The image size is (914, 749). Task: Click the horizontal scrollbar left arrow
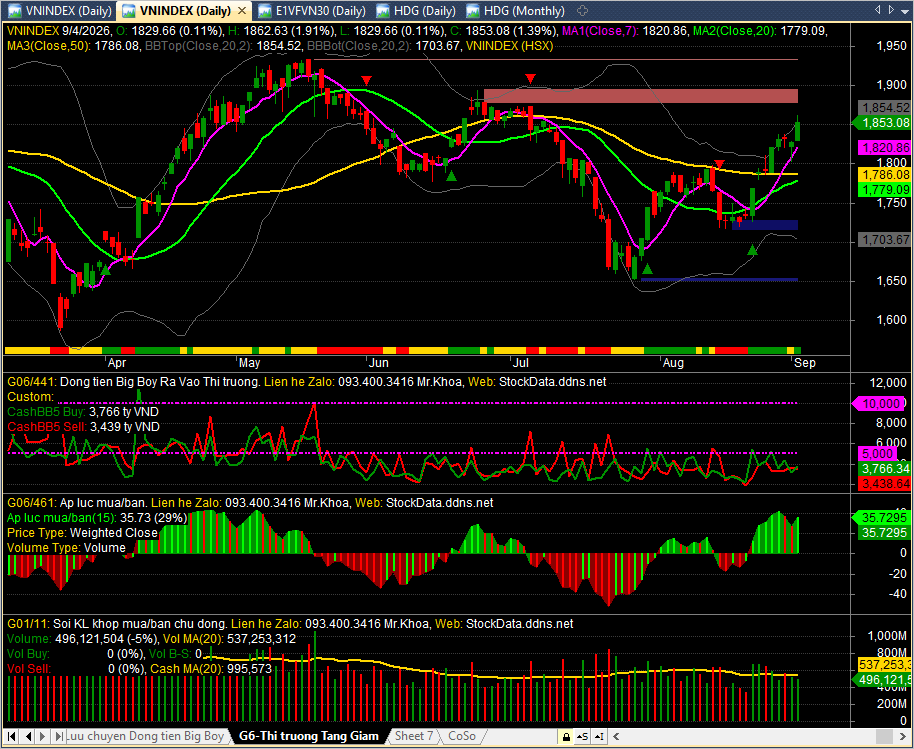tap(615, 737)
